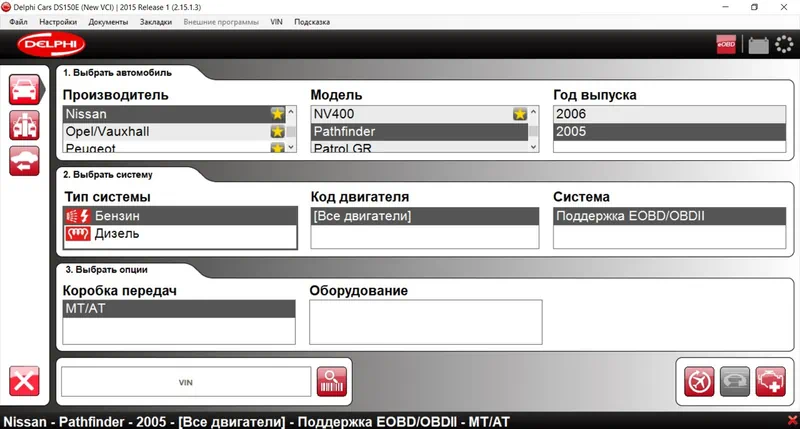The width and height of the screenshot is (800, 429).
Task: Click the red X cancel icon at bottom left
Action: coord(24,381)
